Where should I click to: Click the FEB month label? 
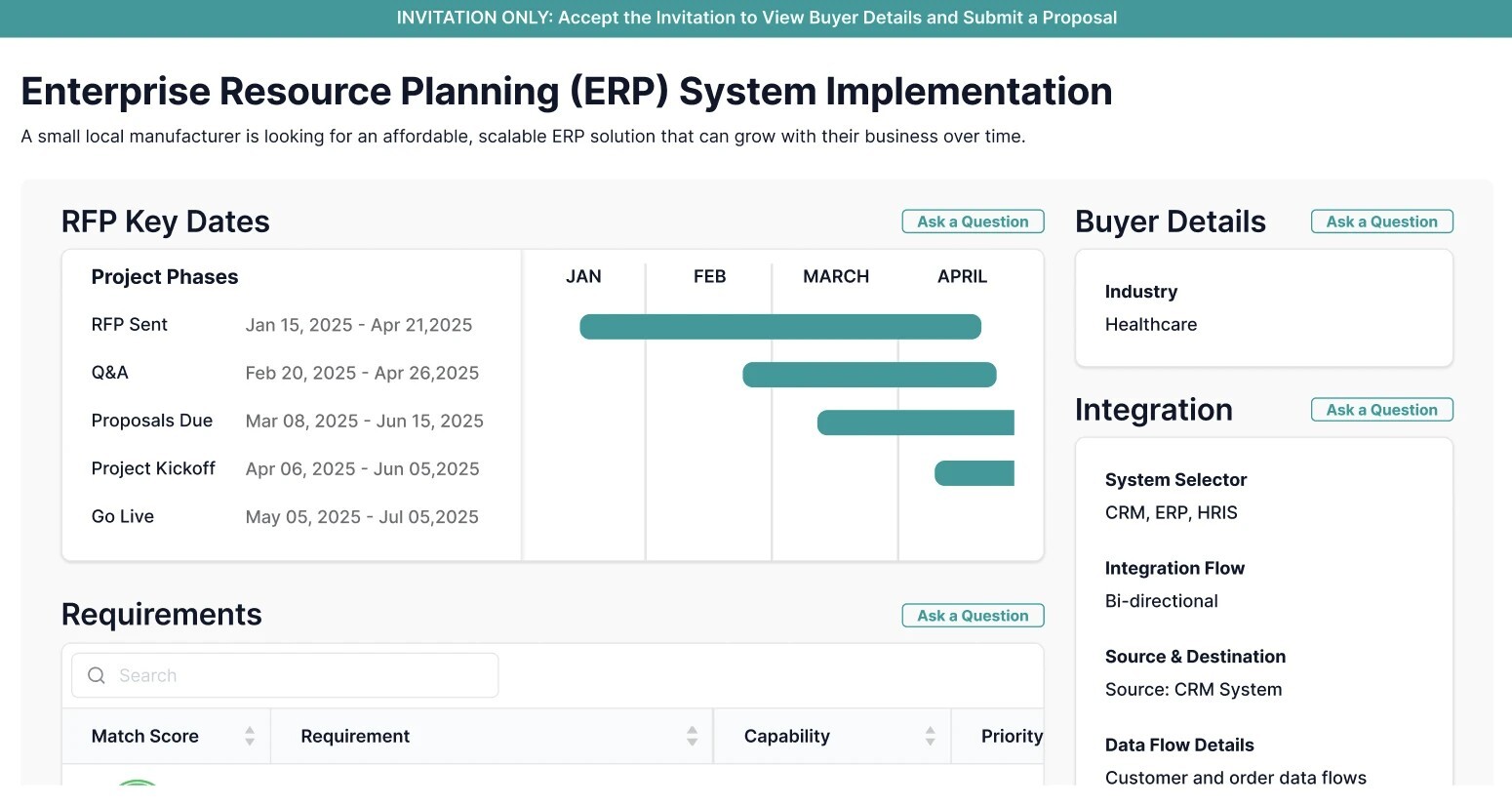[709, 276]
